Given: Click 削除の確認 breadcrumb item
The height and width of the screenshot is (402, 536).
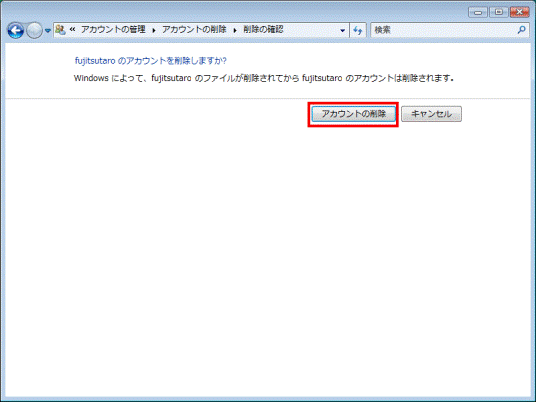Looking at the screenshot, I should click(x=263, y=30).
